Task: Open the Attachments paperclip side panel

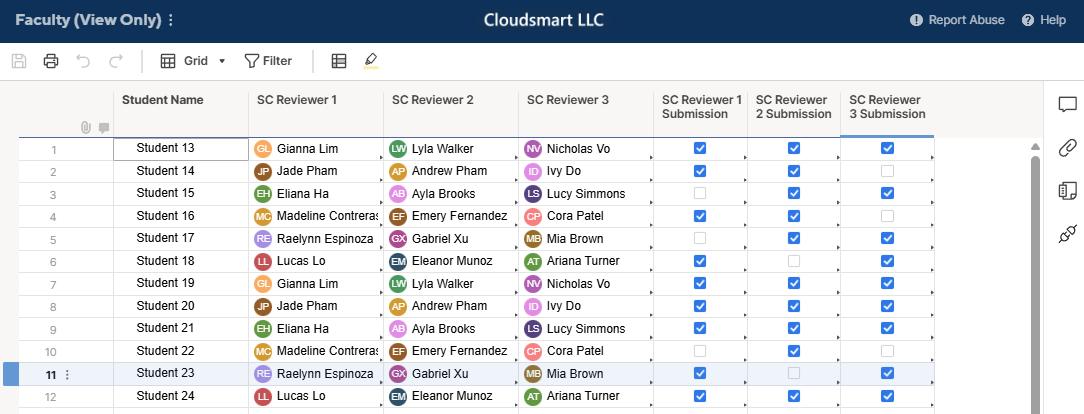Action: tap(1067, 147)
